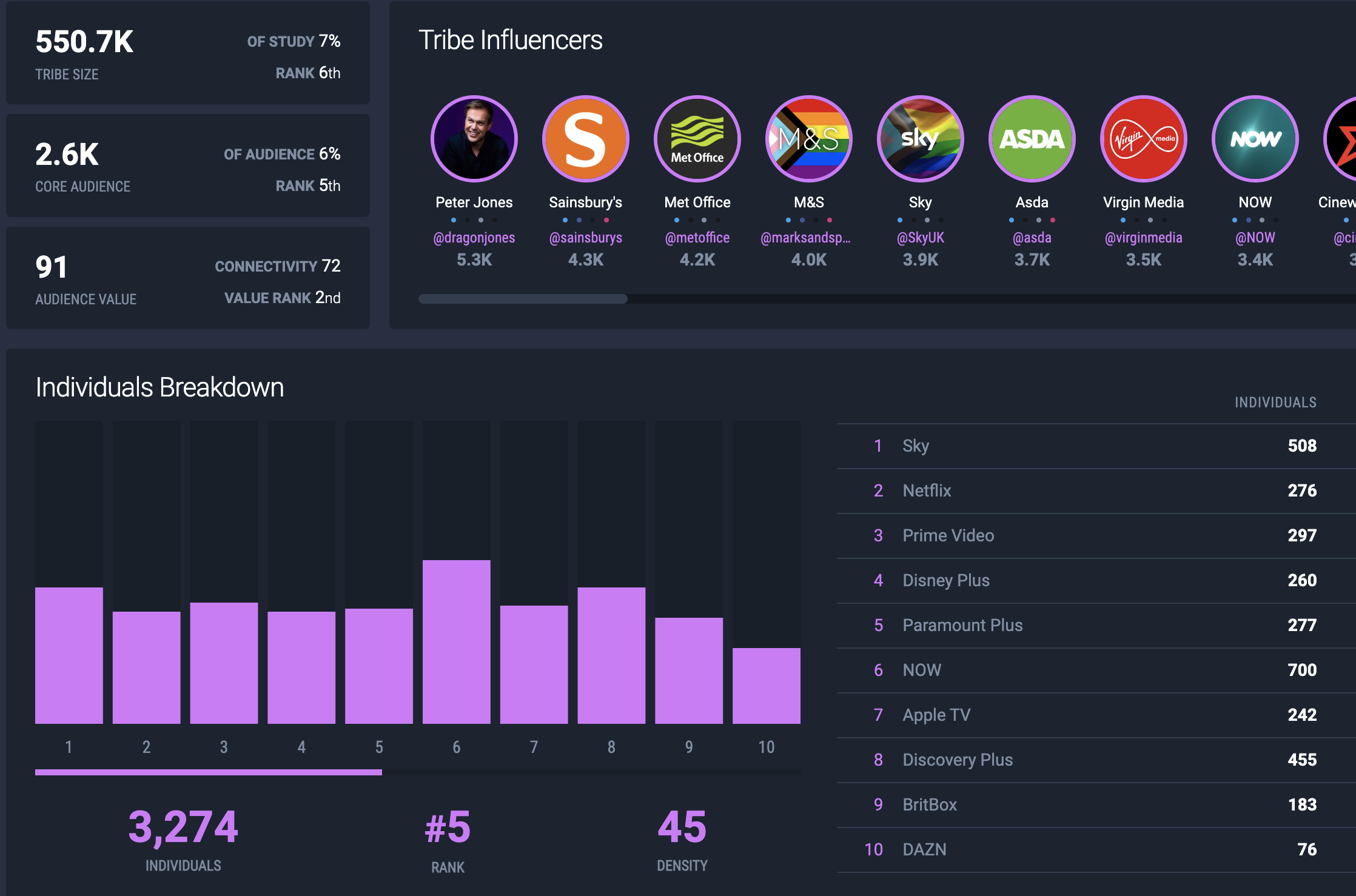Select the Paramount Plus row

pos(1096,626)
